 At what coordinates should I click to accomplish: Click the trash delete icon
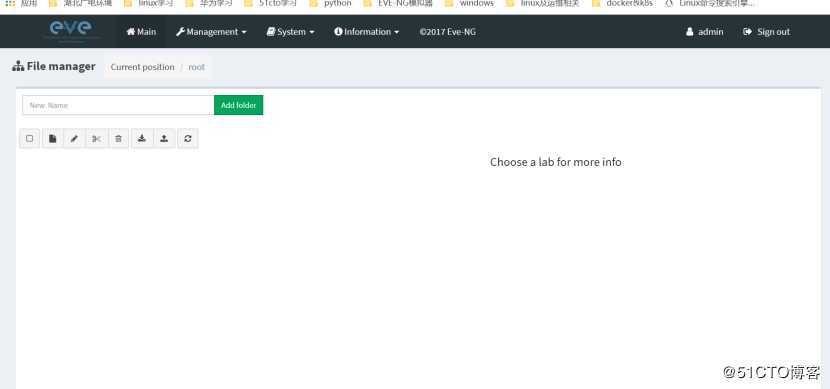point(119,139)
